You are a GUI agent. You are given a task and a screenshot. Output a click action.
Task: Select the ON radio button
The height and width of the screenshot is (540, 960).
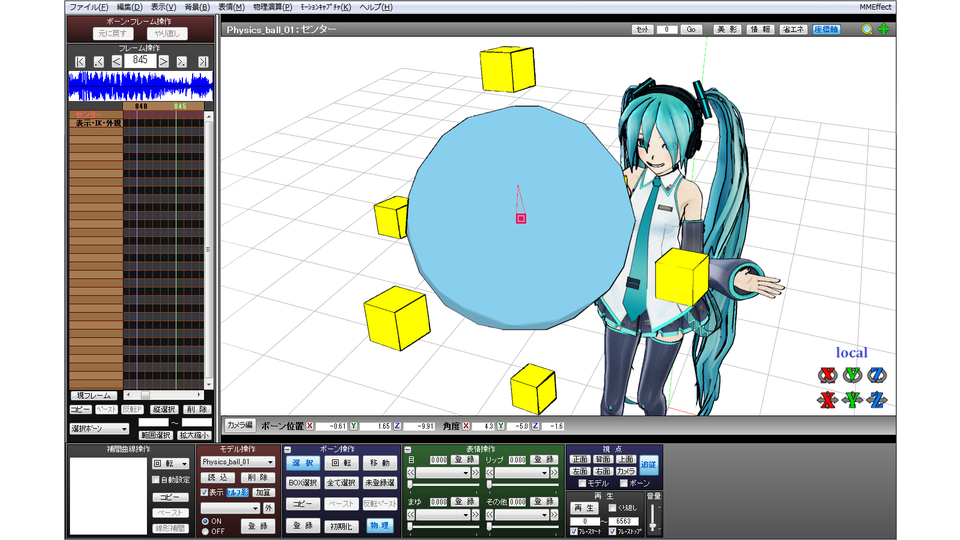click(206, 521)
